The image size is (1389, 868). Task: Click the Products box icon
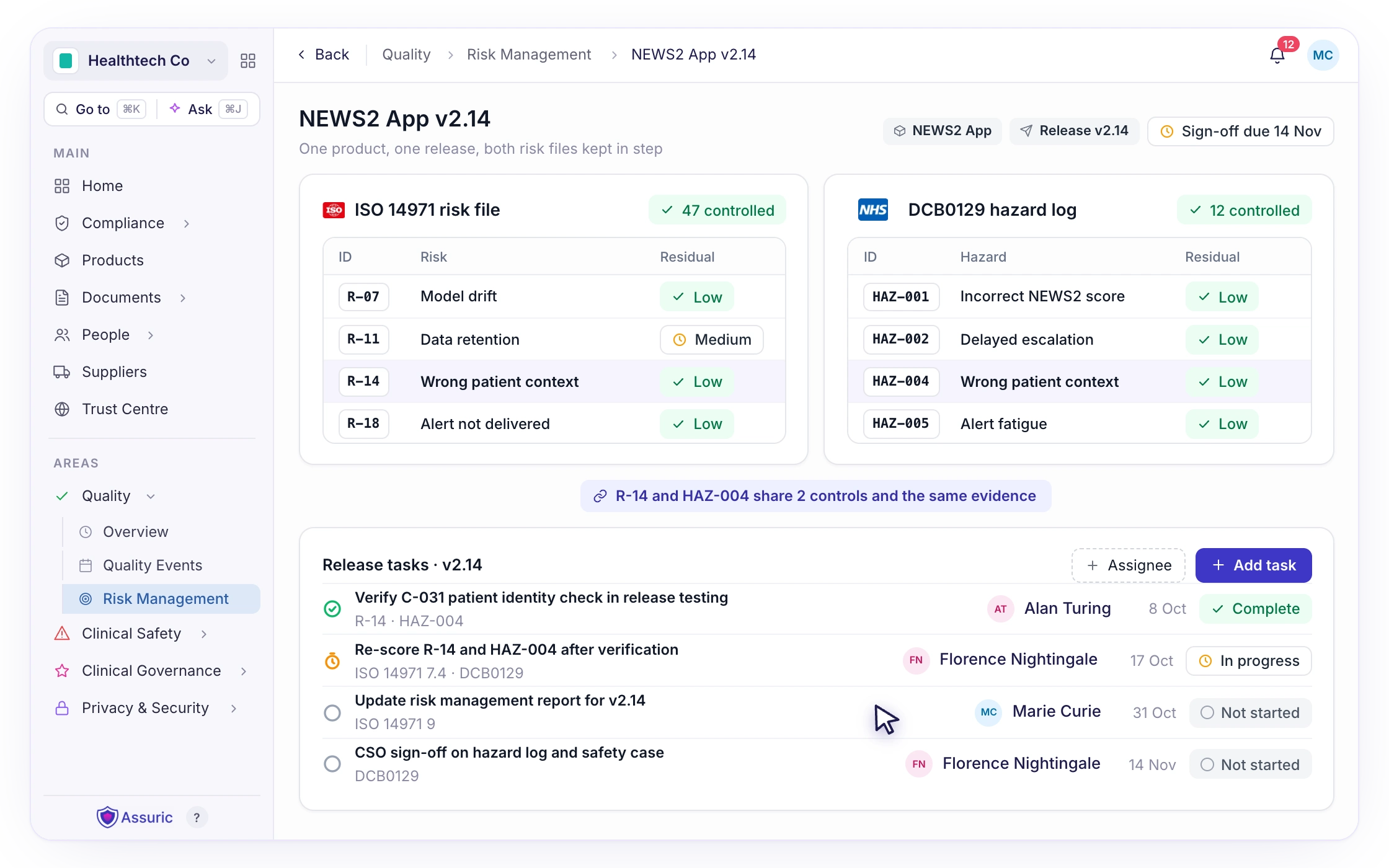62,260
